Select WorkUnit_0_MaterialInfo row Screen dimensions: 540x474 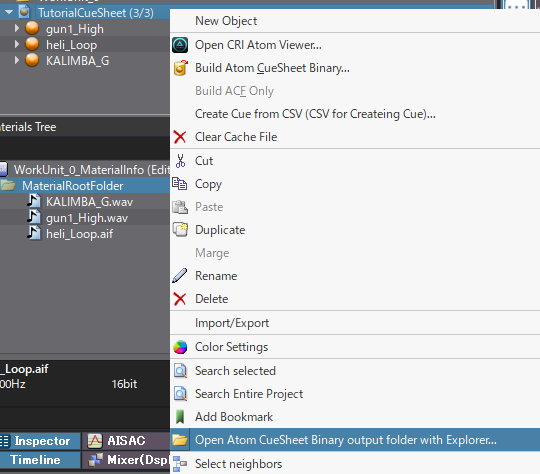click(85, 169)
